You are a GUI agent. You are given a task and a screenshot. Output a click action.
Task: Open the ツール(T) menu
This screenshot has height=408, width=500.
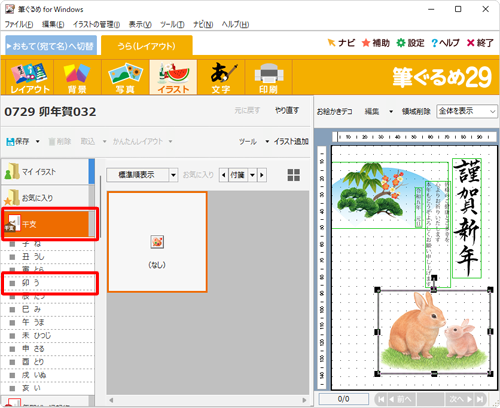172,24
